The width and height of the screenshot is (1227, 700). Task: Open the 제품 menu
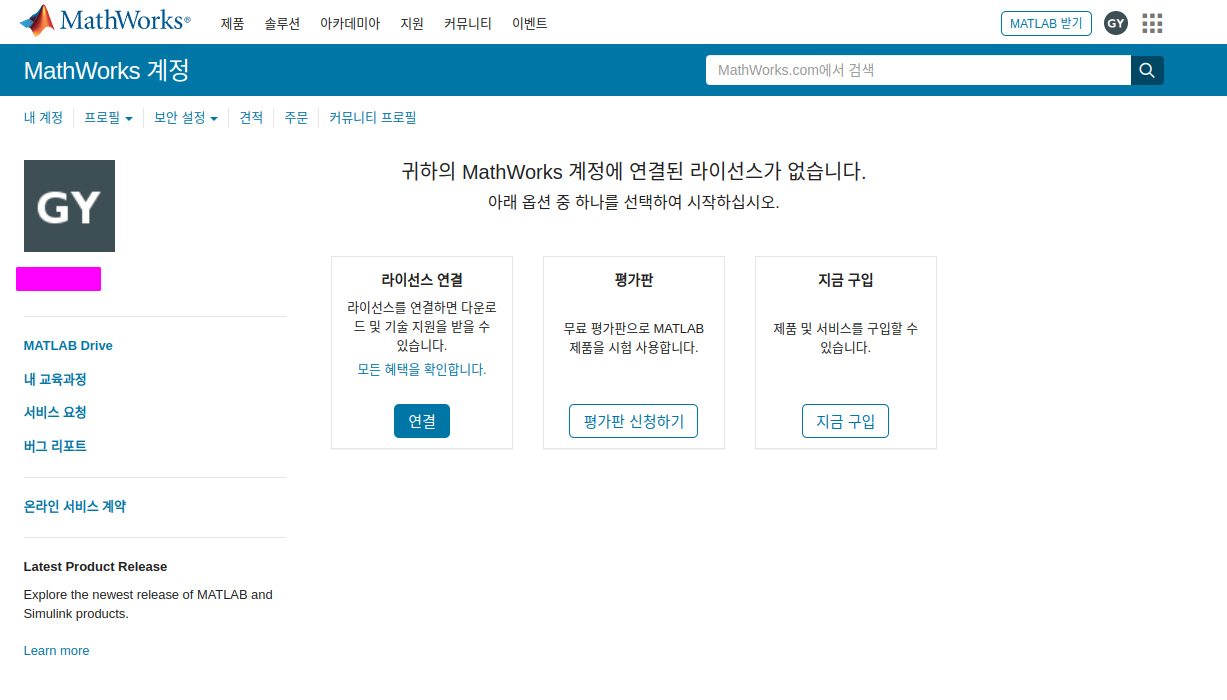click(x=232, y=23)
